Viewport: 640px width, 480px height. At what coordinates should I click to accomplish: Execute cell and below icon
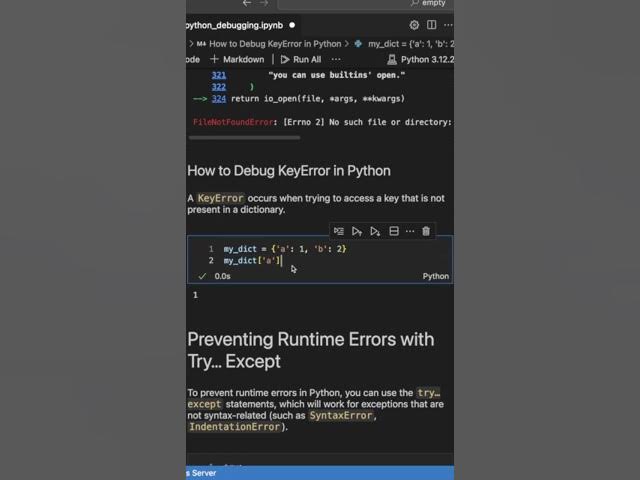pyautogui.click(x=375, y=231)
